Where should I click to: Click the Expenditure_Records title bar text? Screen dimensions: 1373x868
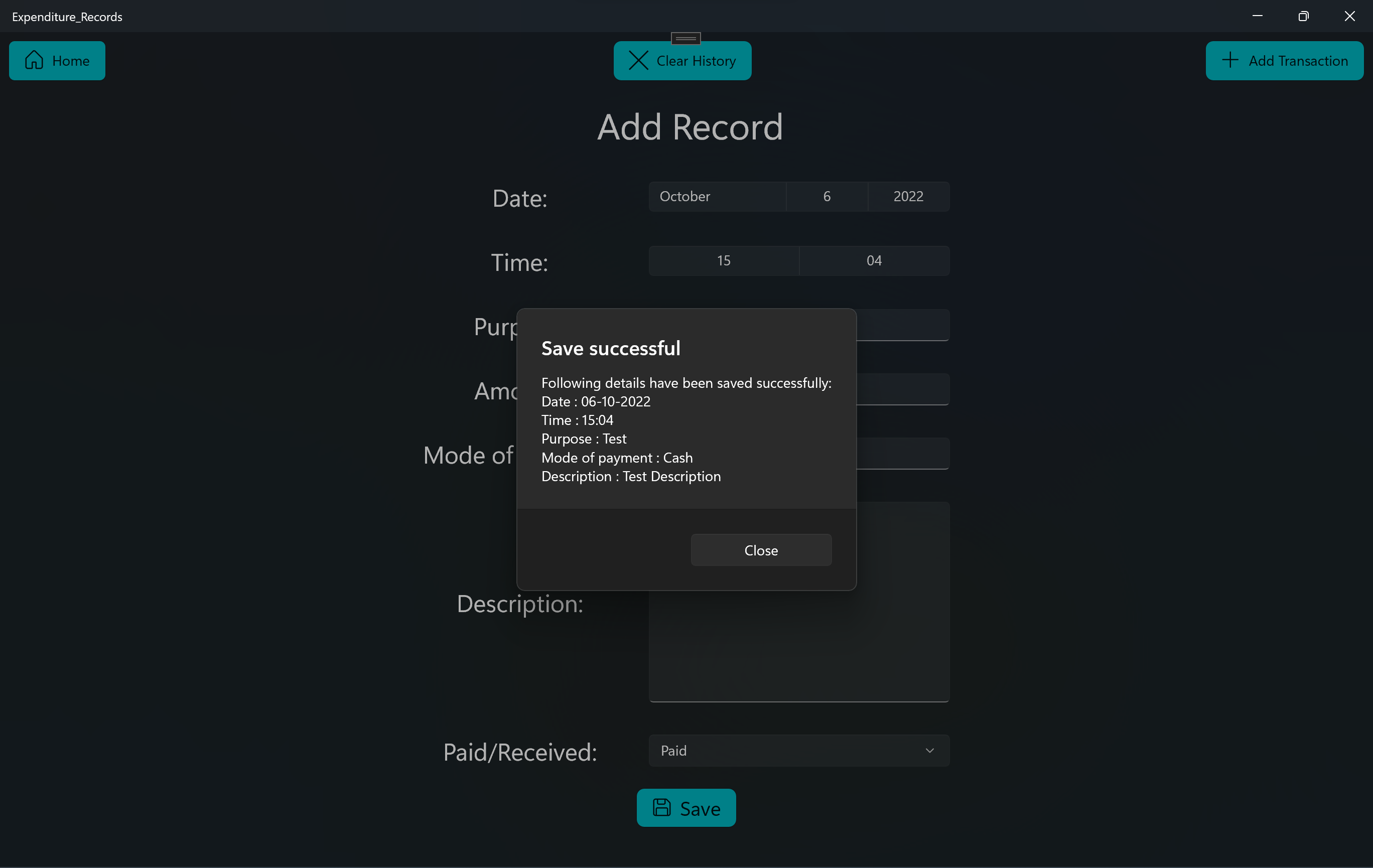tap(66, 16)
